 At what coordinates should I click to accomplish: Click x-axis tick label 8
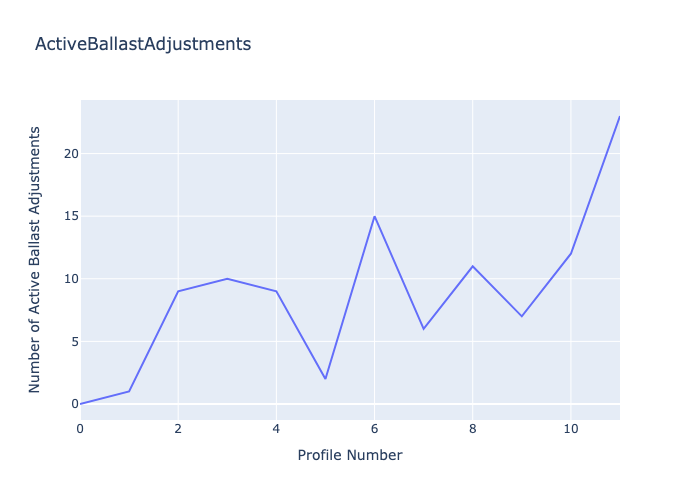[472, 428]
